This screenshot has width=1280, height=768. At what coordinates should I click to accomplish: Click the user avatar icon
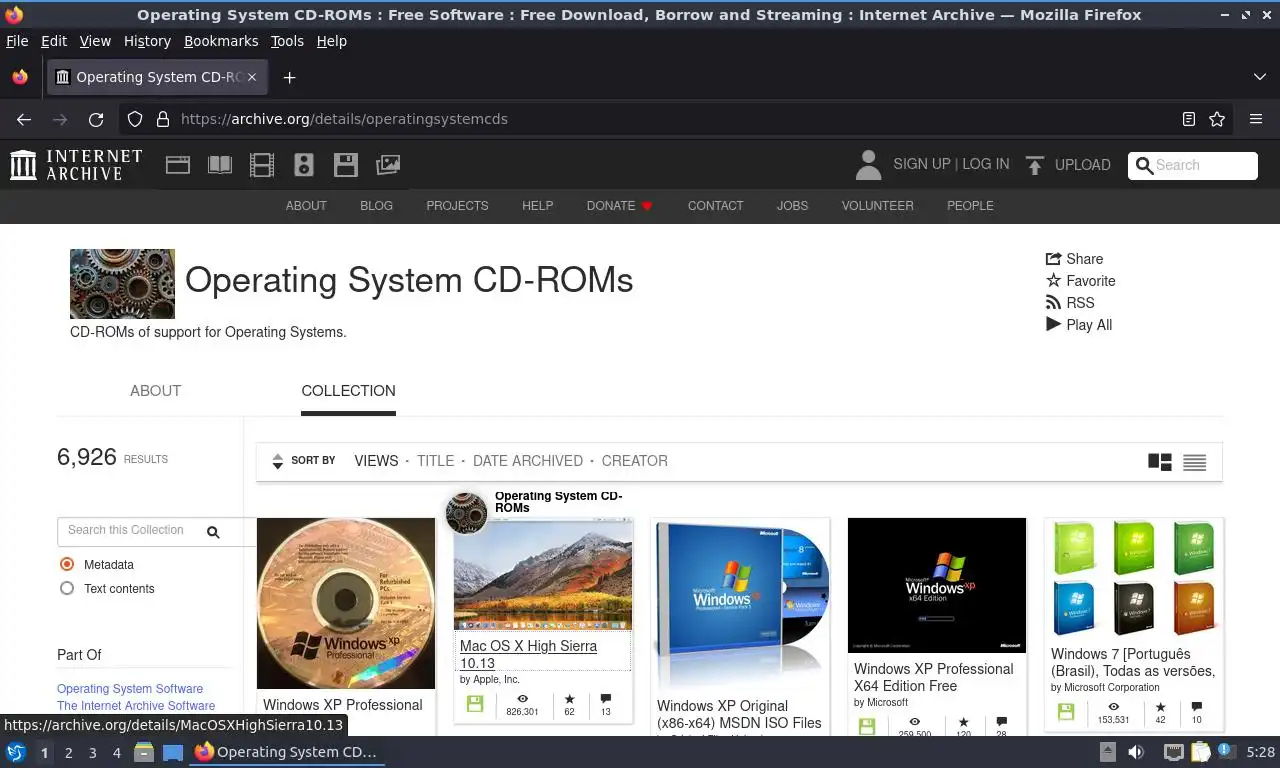(868, 165)
